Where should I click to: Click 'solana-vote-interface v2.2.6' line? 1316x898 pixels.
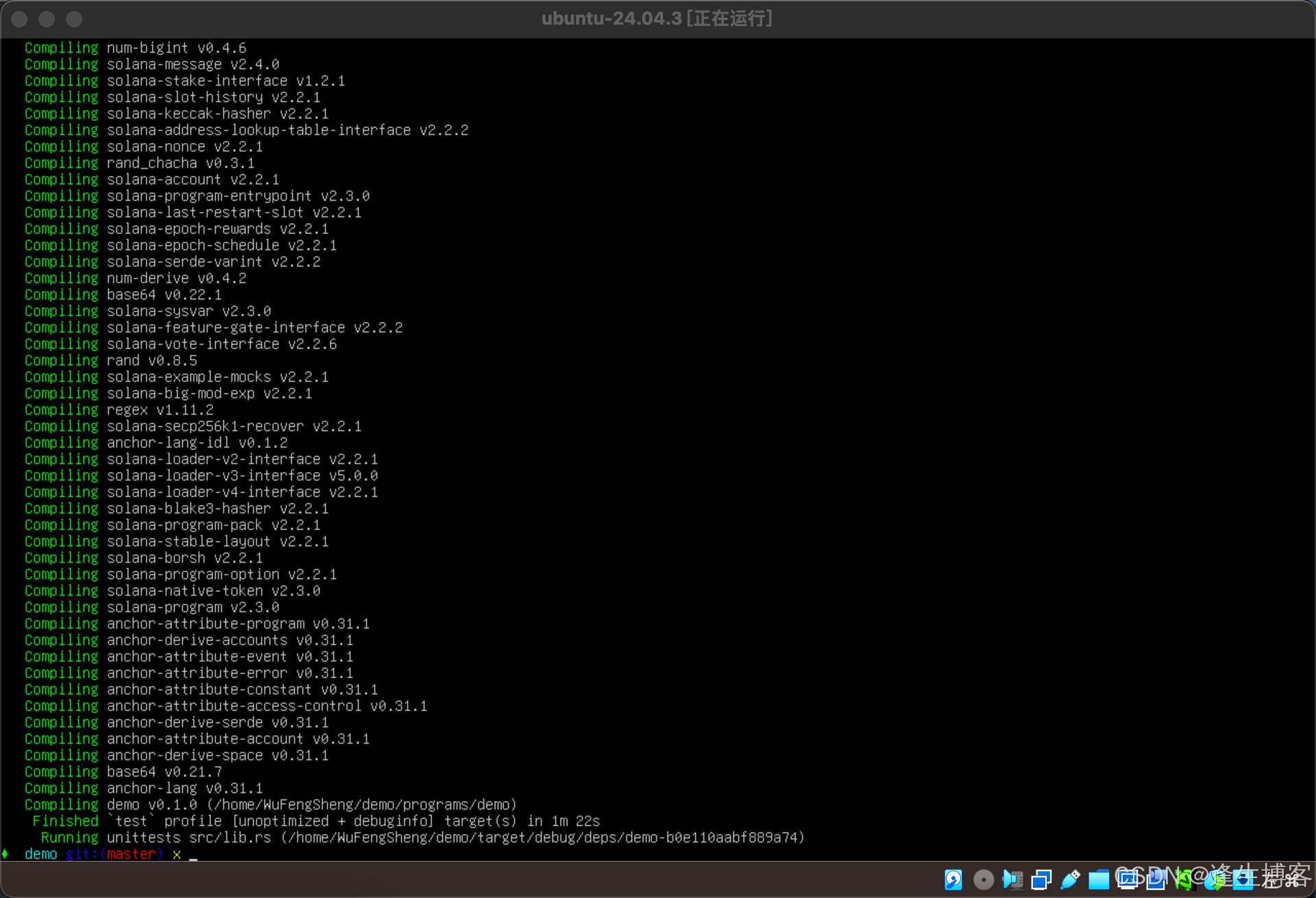click(222, 344)
